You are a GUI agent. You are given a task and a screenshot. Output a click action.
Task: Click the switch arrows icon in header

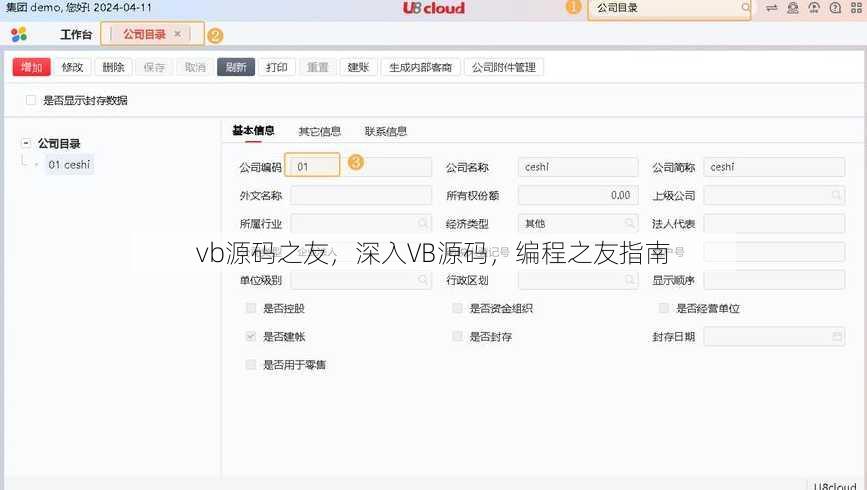pyautogui.click(x=771, y=8)
